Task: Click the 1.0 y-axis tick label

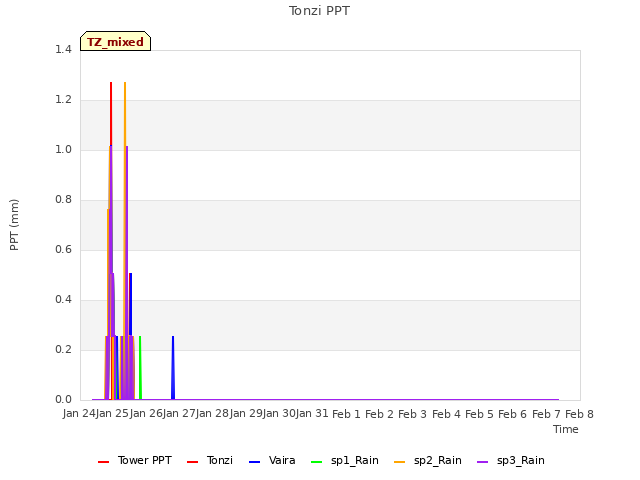Action: point(63,149)
